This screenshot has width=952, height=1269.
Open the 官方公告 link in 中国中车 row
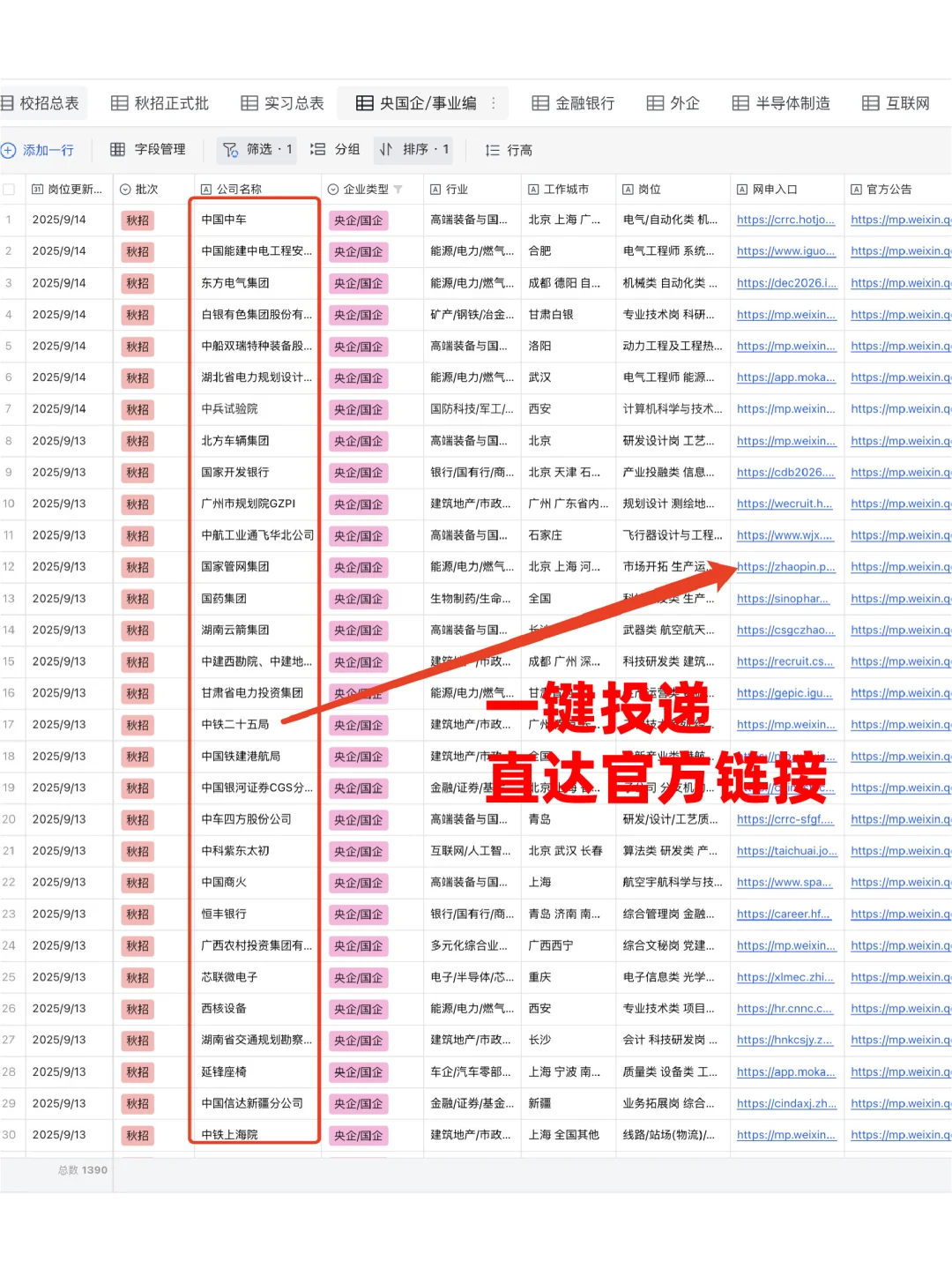[x=900, y=220]
